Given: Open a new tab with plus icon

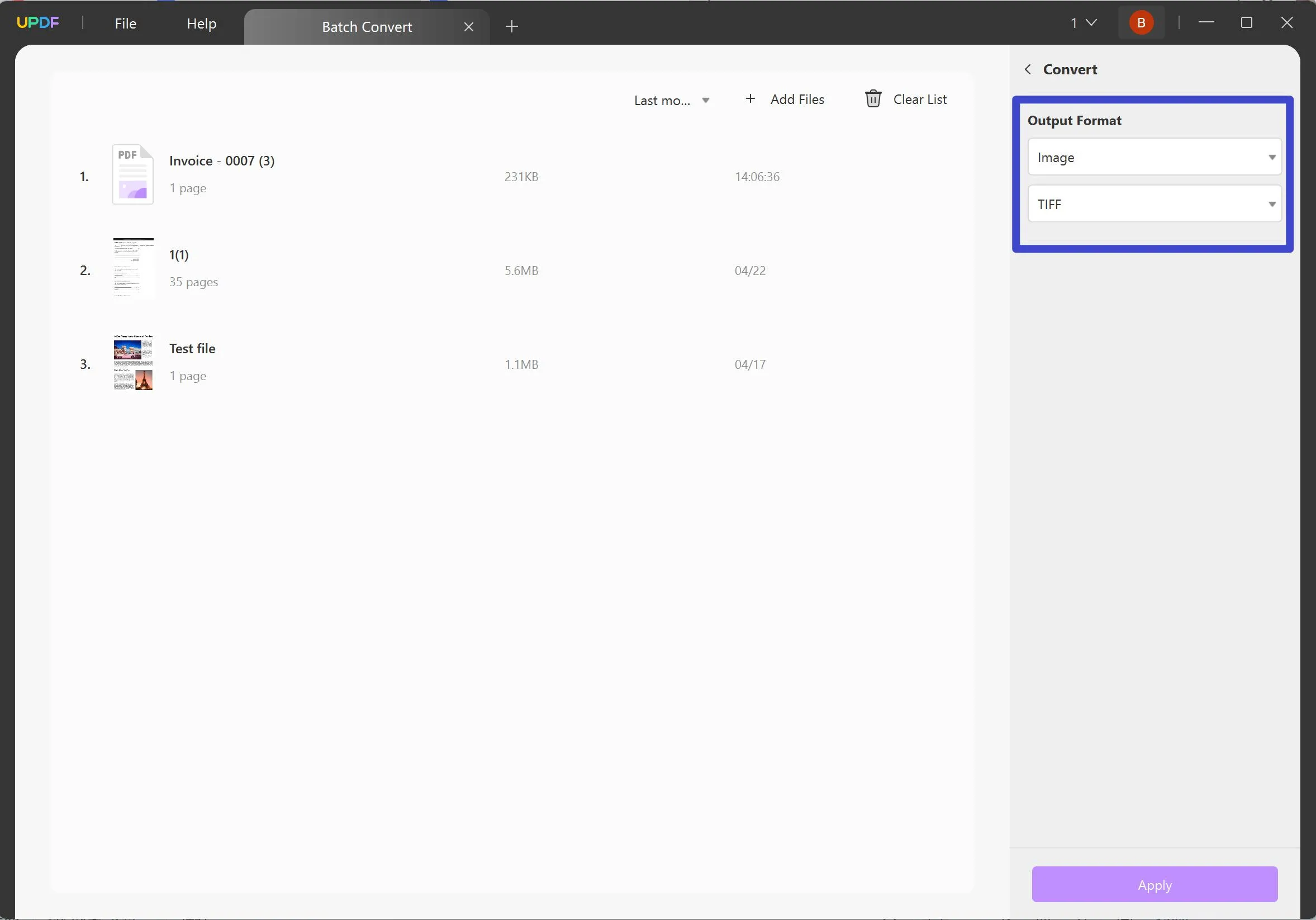Looking at the screenshot, I should [x=512, y=26].
